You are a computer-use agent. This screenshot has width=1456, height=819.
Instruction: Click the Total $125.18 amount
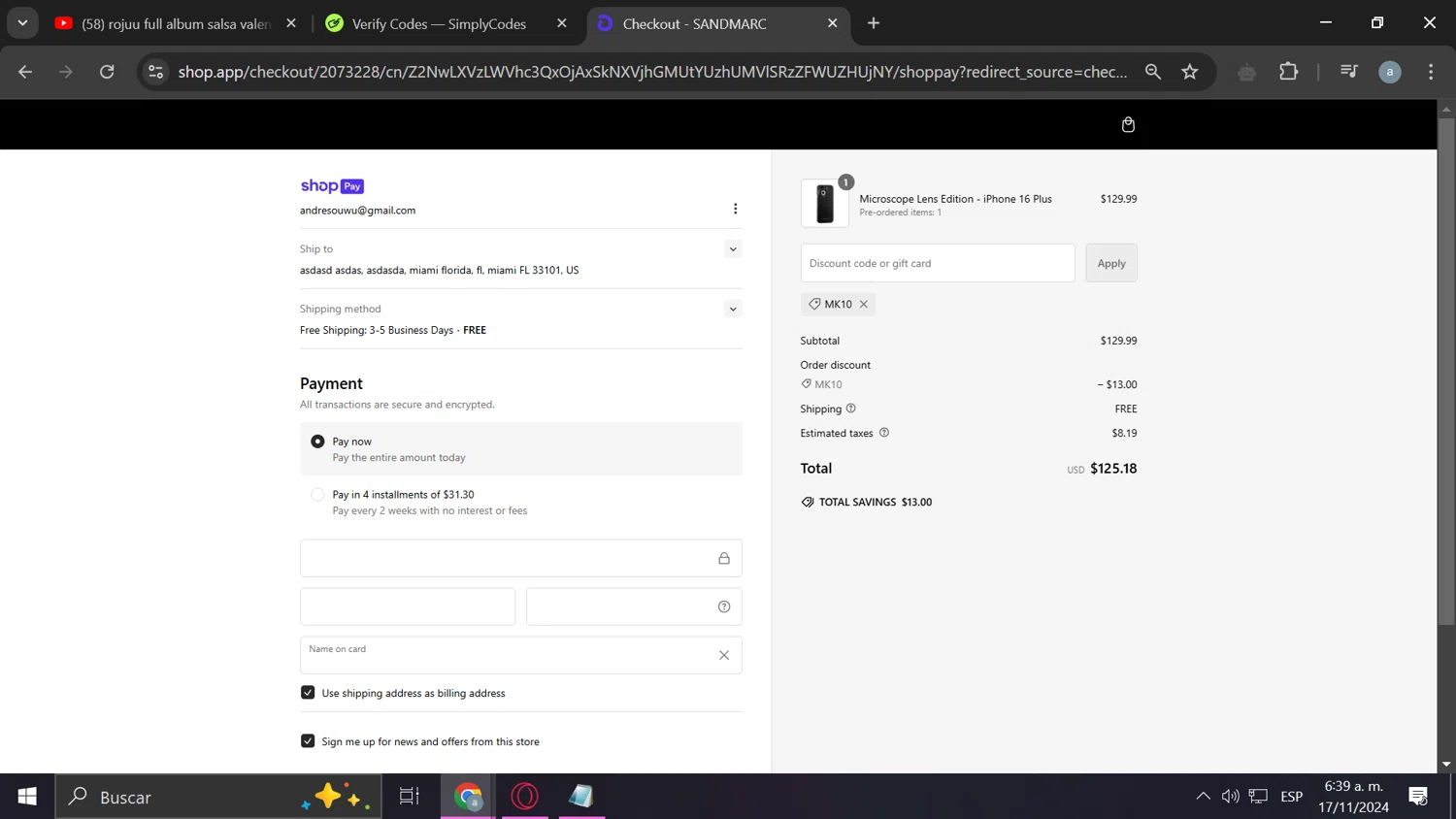click(1113, 469)
